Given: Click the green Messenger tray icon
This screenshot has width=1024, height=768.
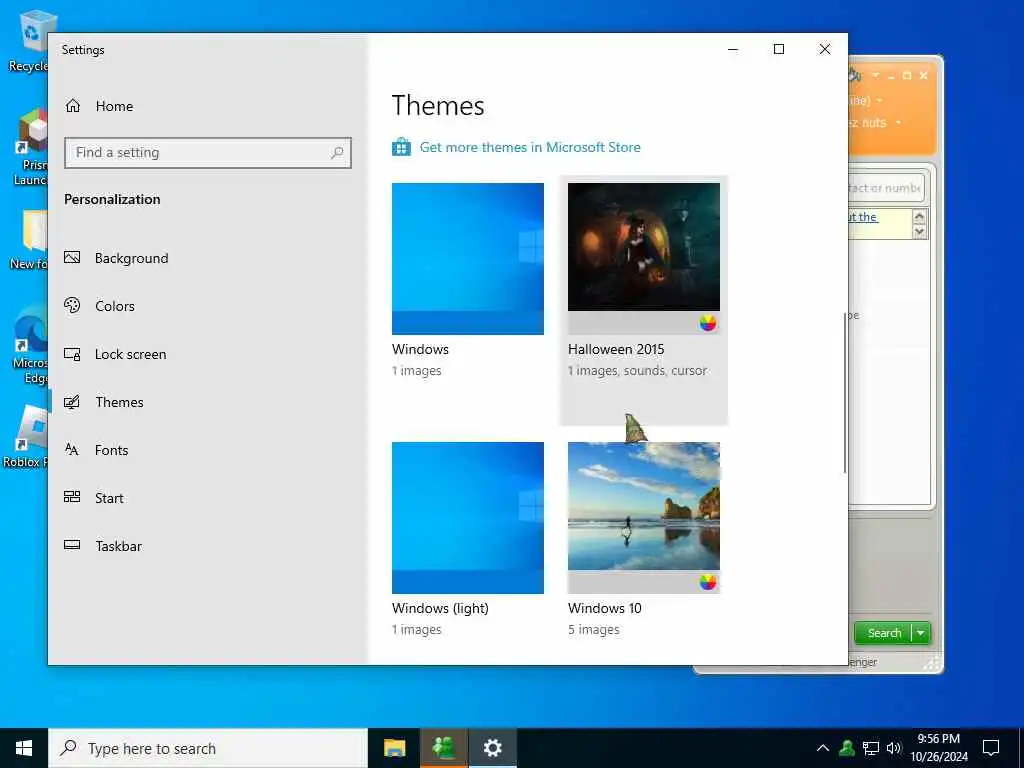Looking at the screenshot, I should click(847, 748).
